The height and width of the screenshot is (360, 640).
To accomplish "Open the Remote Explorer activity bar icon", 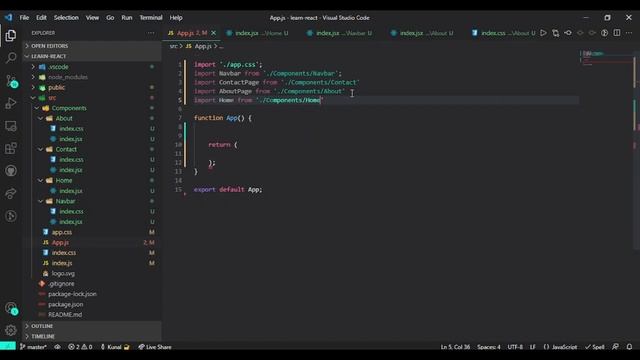I will point(11,126).
